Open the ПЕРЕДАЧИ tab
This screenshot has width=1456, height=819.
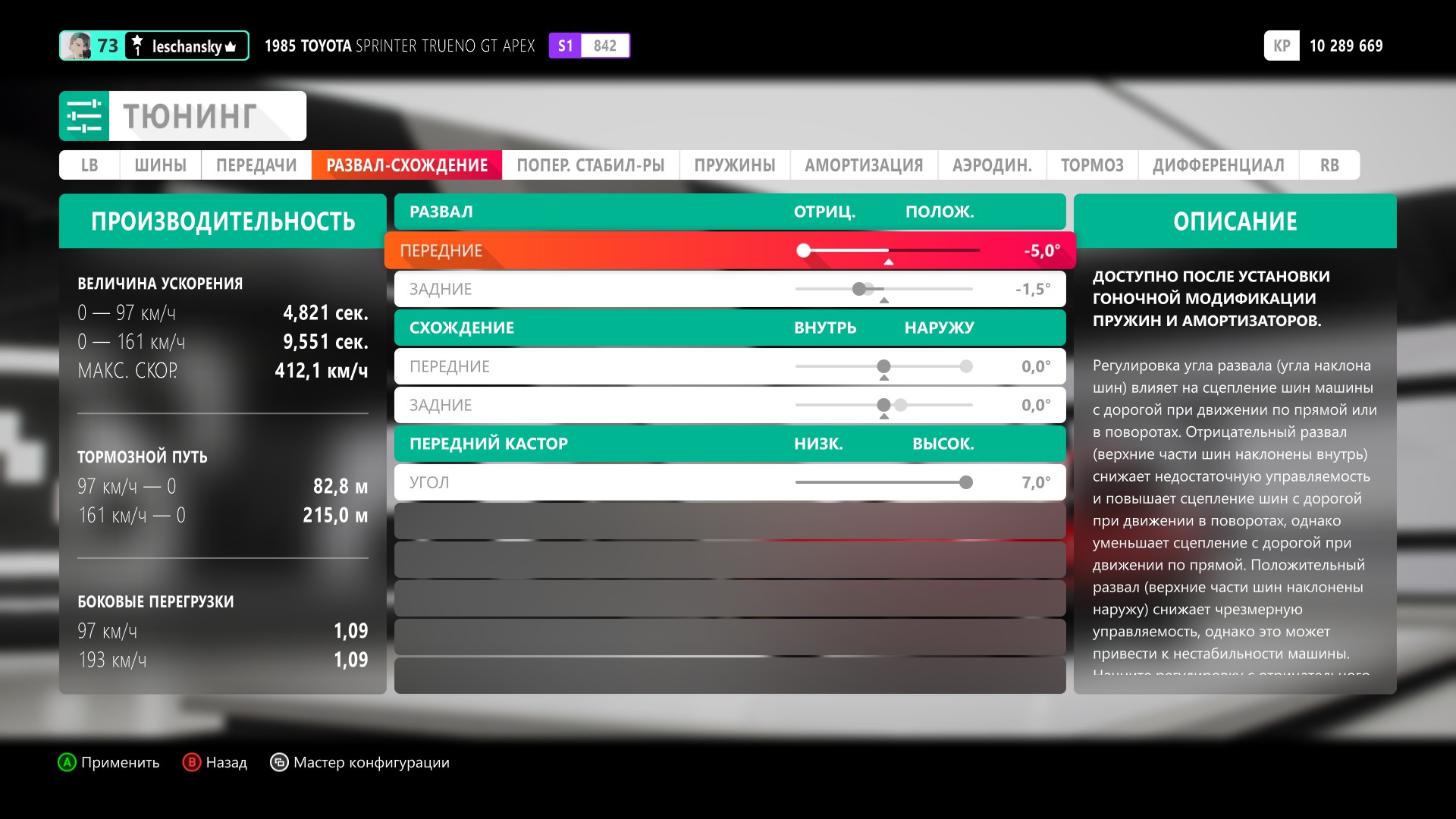(256, 165)
